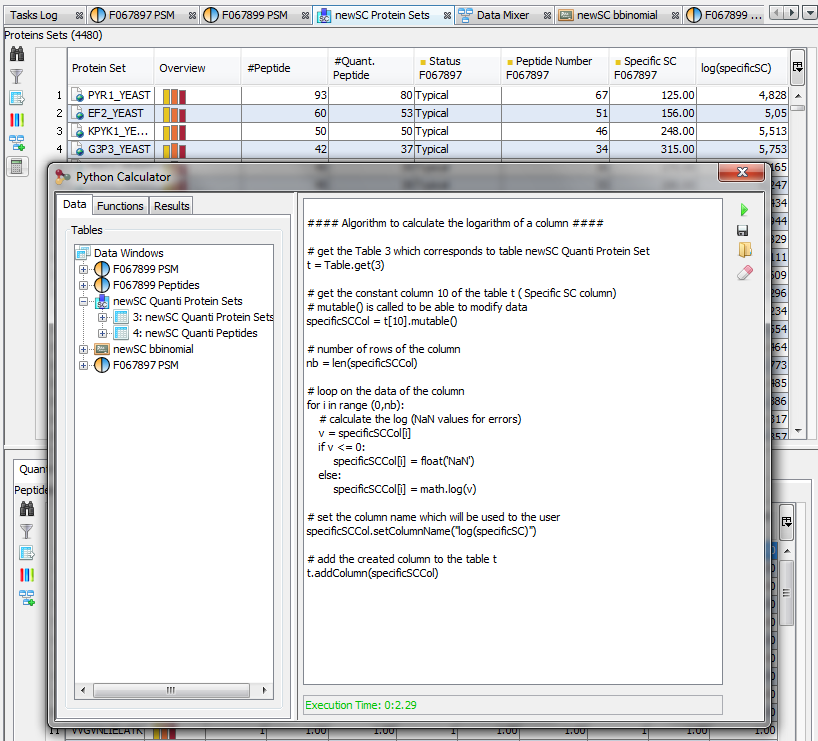Collapse newSC Quanti Protein Sets node

point(84,301)
